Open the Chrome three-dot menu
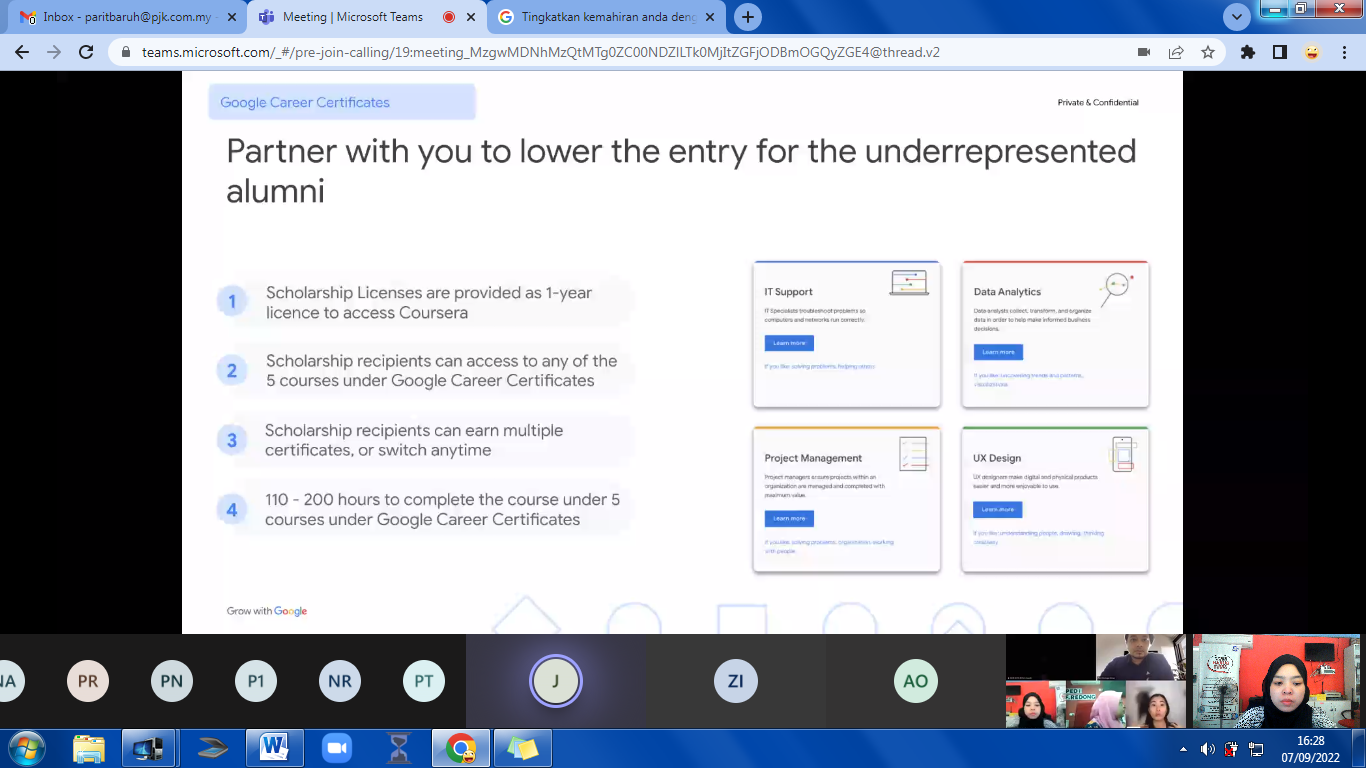Image resolution: width=1366 pixels, height=768 pixels. tap(1343, 52)
